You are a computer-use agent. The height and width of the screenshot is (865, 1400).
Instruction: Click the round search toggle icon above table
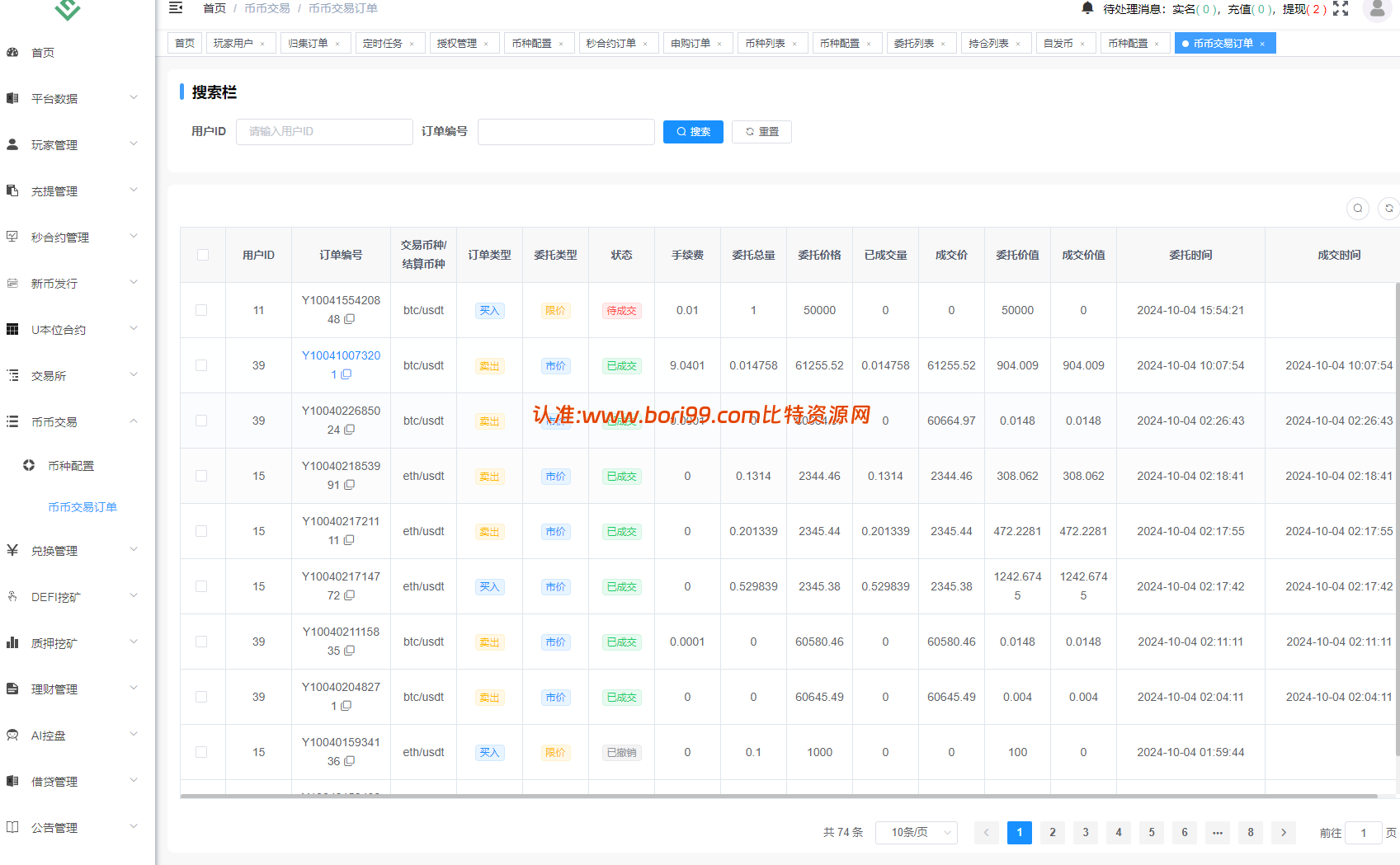pos(1358,209)
